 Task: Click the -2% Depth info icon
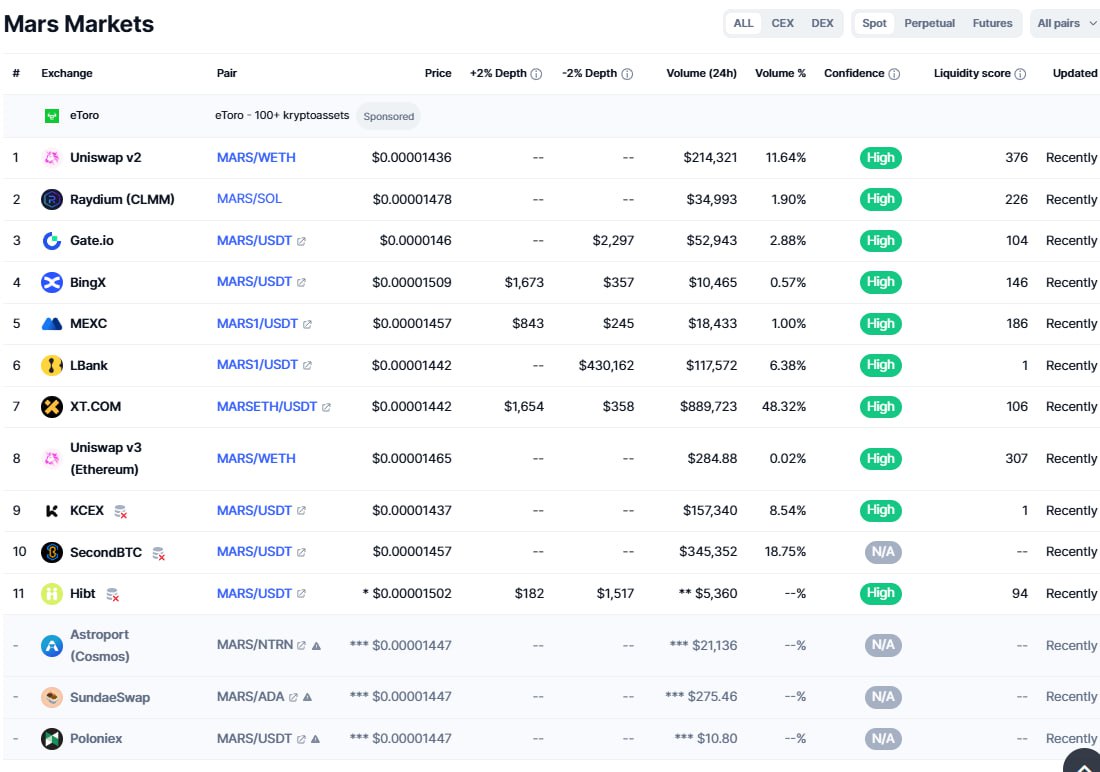(627, 74)
